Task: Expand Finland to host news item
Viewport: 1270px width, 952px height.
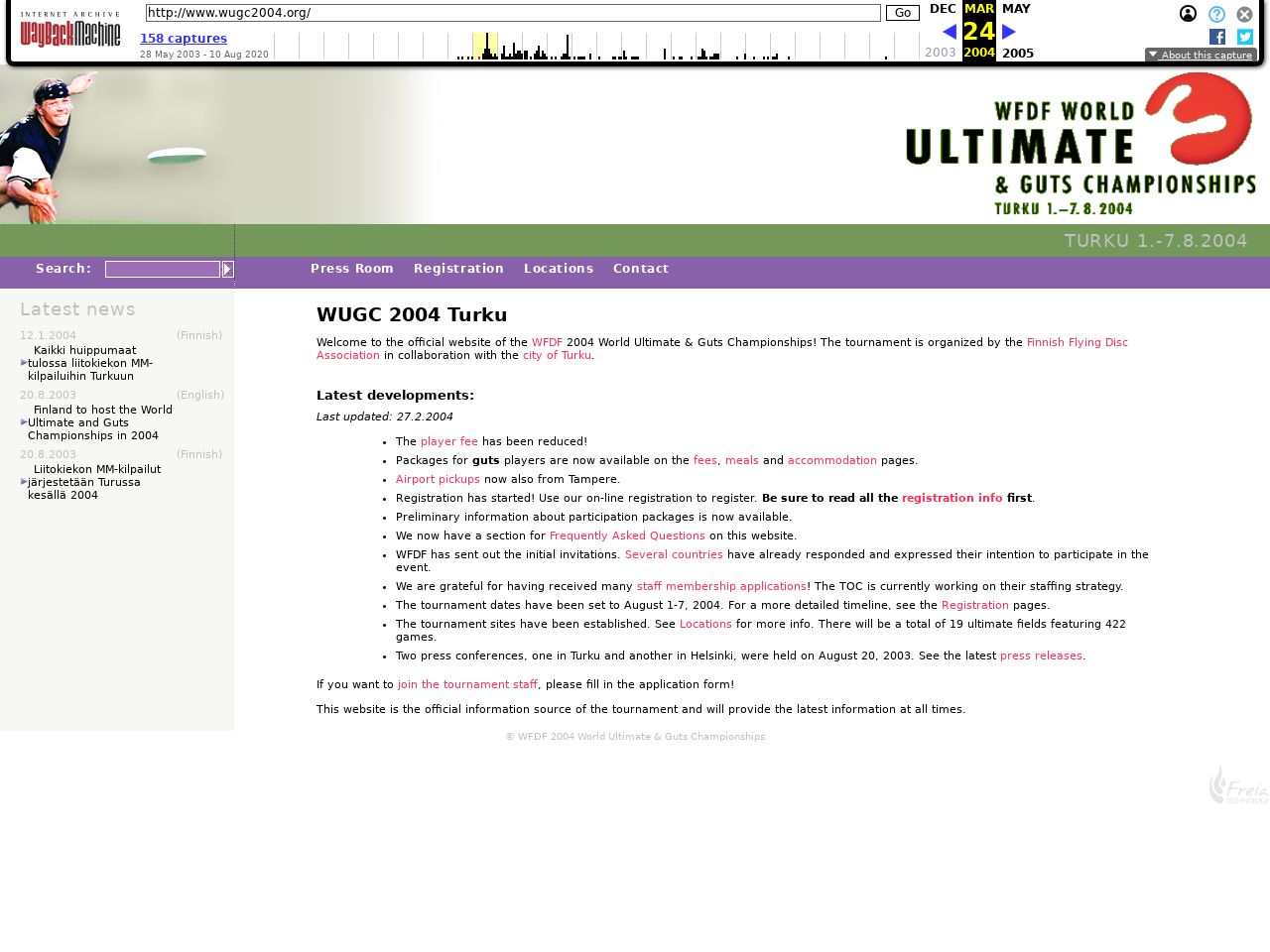Action: [99, 422]
